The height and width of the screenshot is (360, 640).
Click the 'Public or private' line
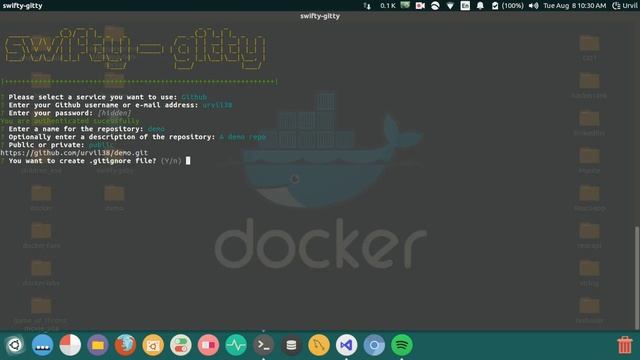[x=57, y=145]
